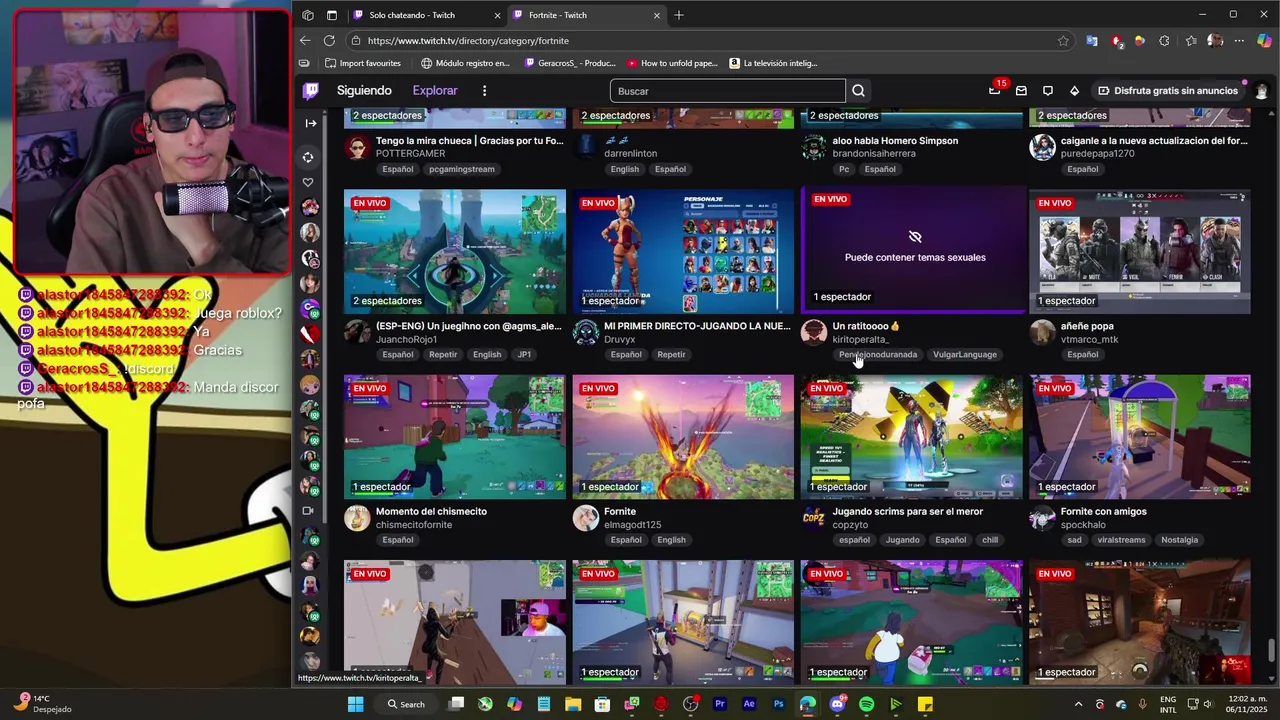Open Módulo registro en... bookmark
1280x720 pixels.
[465, 63]
